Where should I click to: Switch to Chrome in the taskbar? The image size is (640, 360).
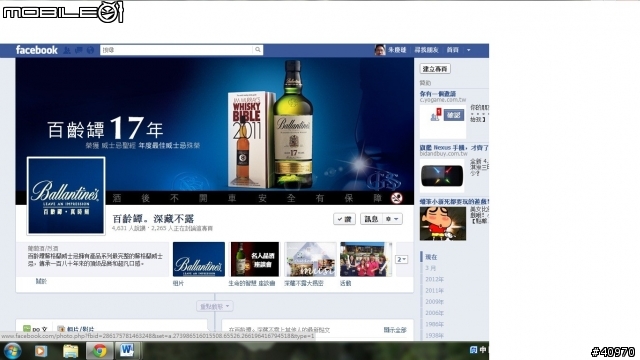[99, 351]
